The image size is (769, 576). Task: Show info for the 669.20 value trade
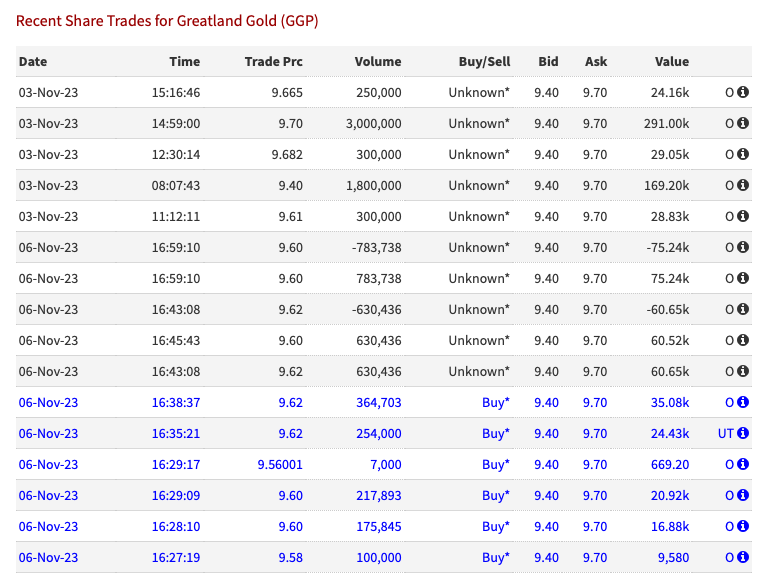(x=743, y=464)
